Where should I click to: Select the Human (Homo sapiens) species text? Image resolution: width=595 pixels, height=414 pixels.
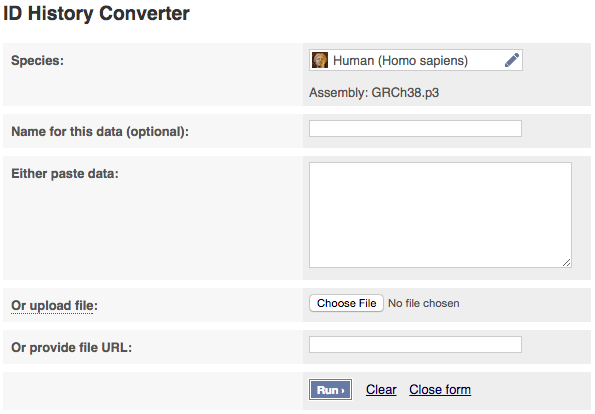pyautogui.click(x=400, y=61)
